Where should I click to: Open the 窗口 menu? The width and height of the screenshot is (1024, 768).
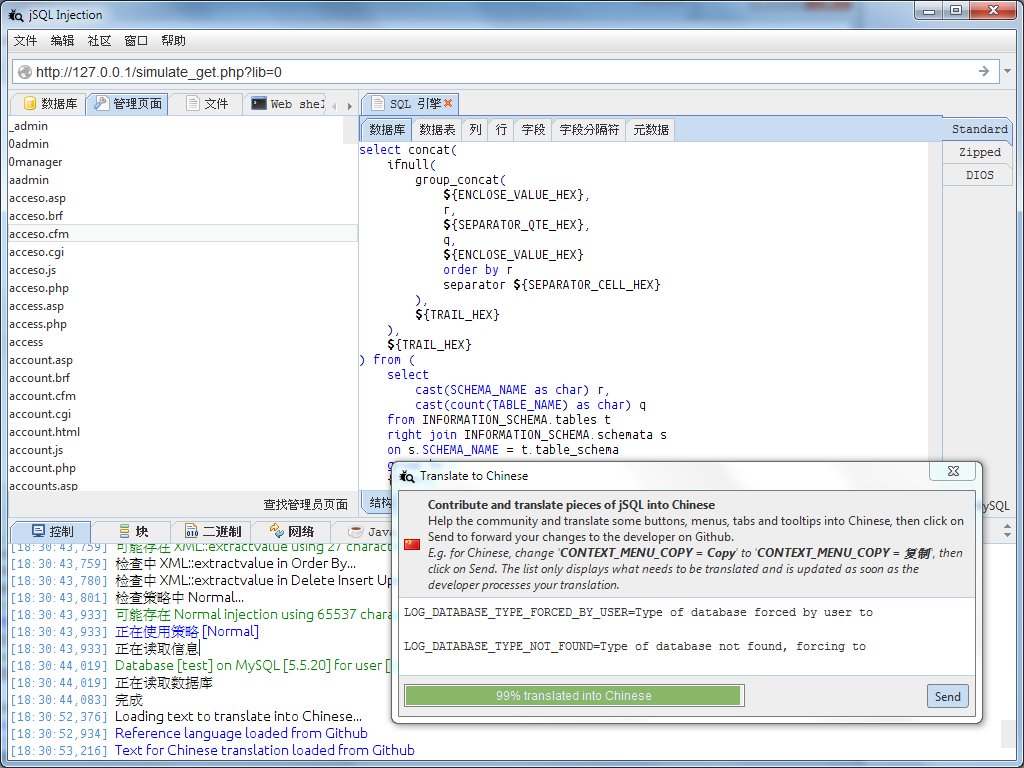[x=136, y=40]
